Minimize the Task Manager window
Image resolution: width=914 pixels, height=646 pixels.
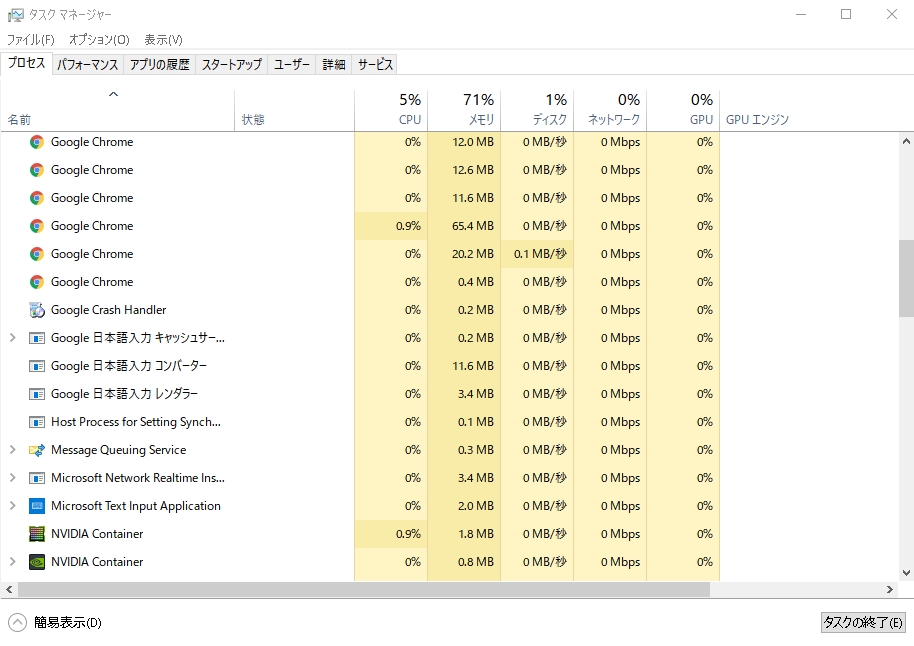(801, 15)
